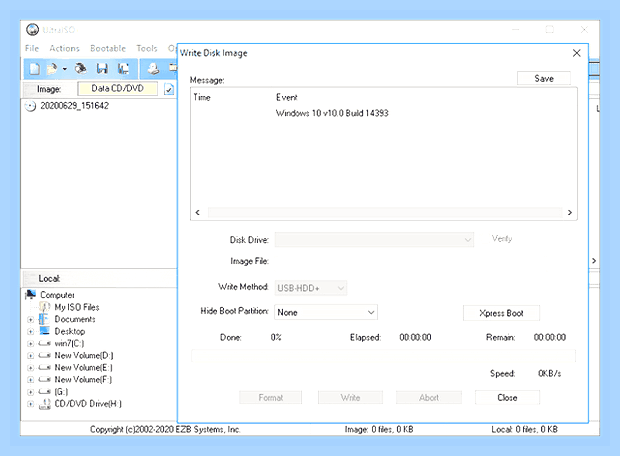Click the New Volume(D:) drive icon

point(44,355)
